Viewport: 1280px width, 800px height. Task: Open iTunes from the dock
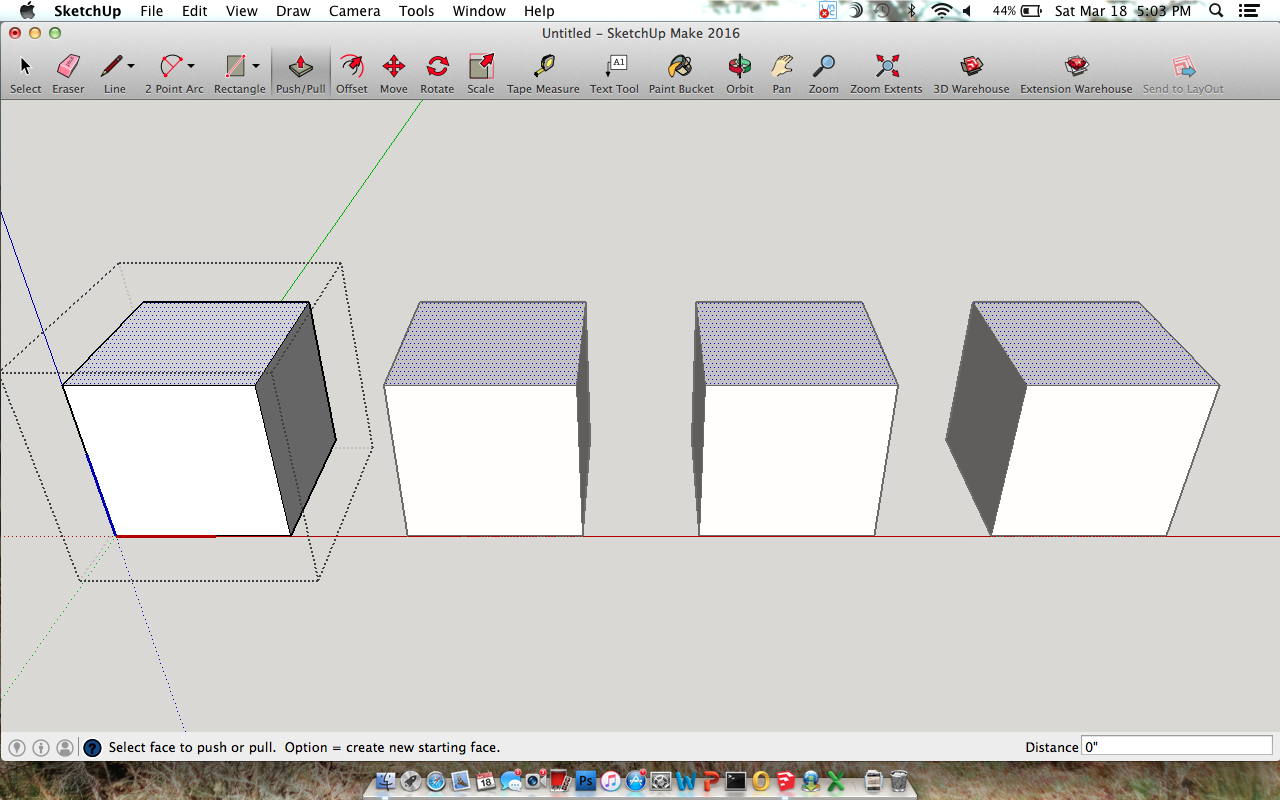[610, 781]
